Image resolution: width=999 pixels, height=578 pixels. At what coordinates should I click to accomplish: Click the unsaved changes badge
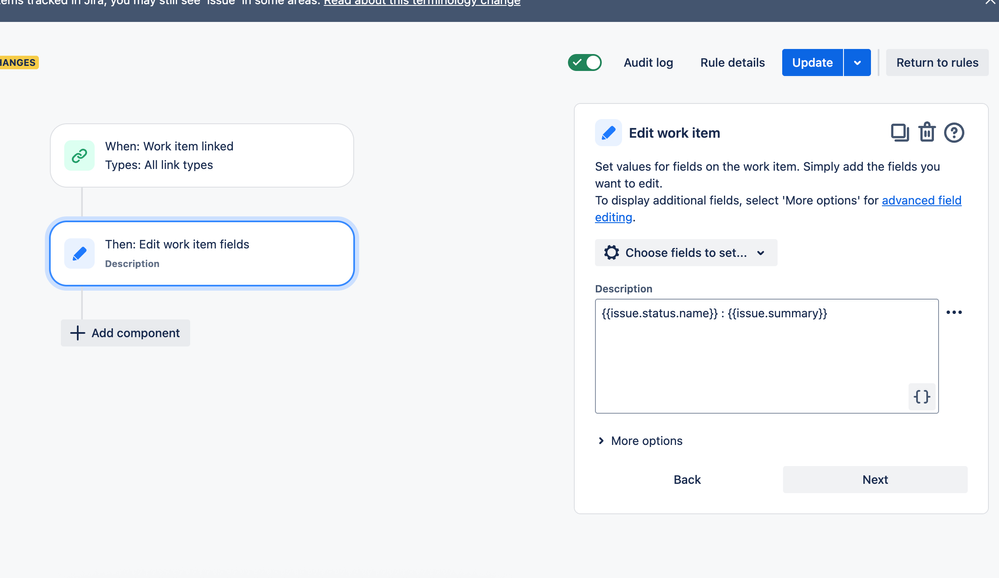[18, 62]
